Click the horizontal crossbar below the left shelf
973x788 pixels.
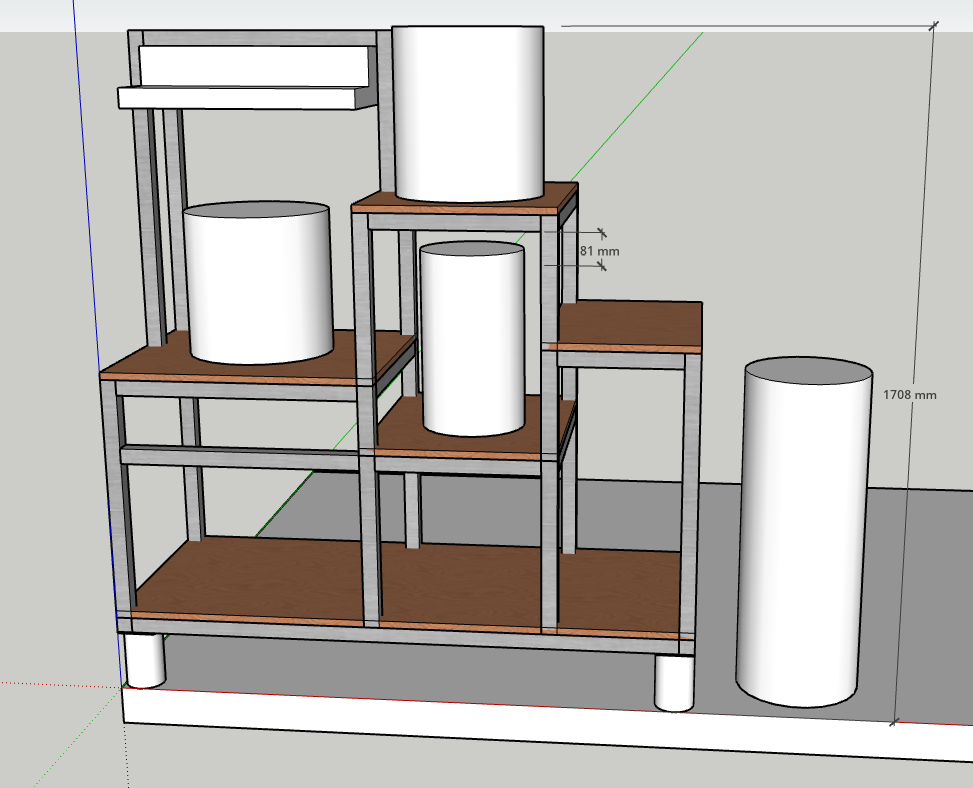coord(240,456)
